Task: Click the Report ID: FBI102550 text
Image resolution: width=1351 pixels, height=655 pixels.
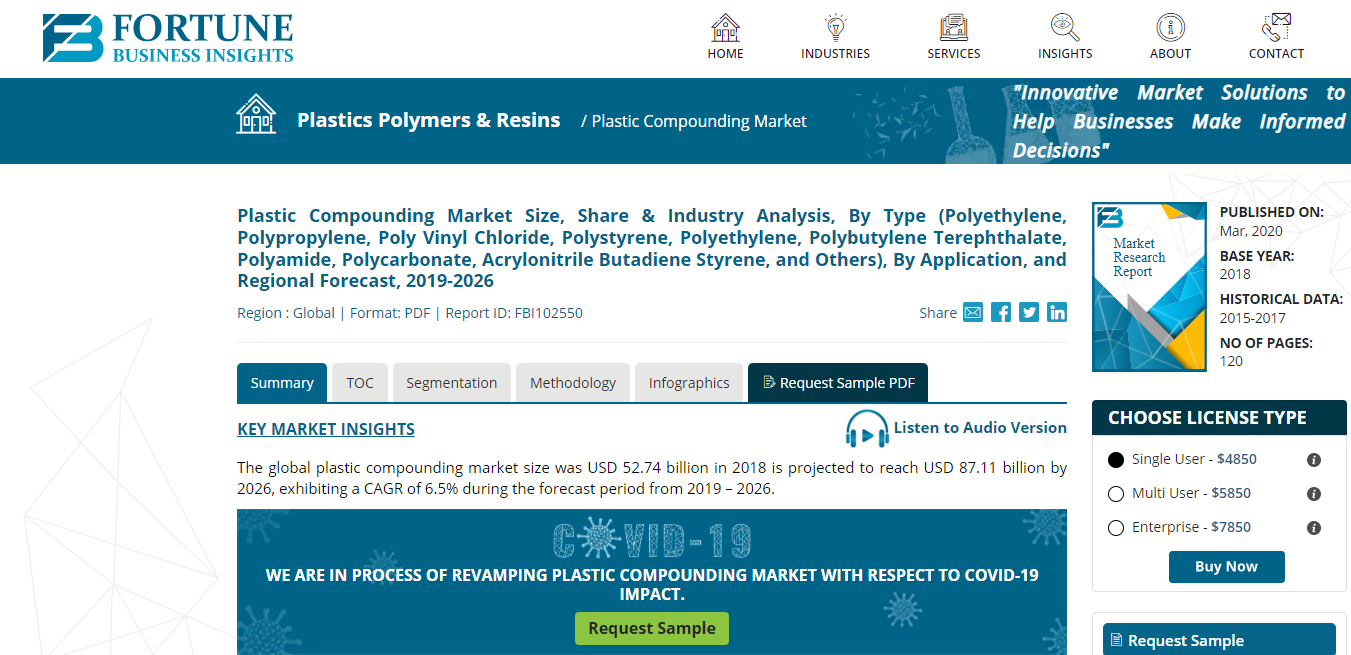Action: click(x=514, y=313)
